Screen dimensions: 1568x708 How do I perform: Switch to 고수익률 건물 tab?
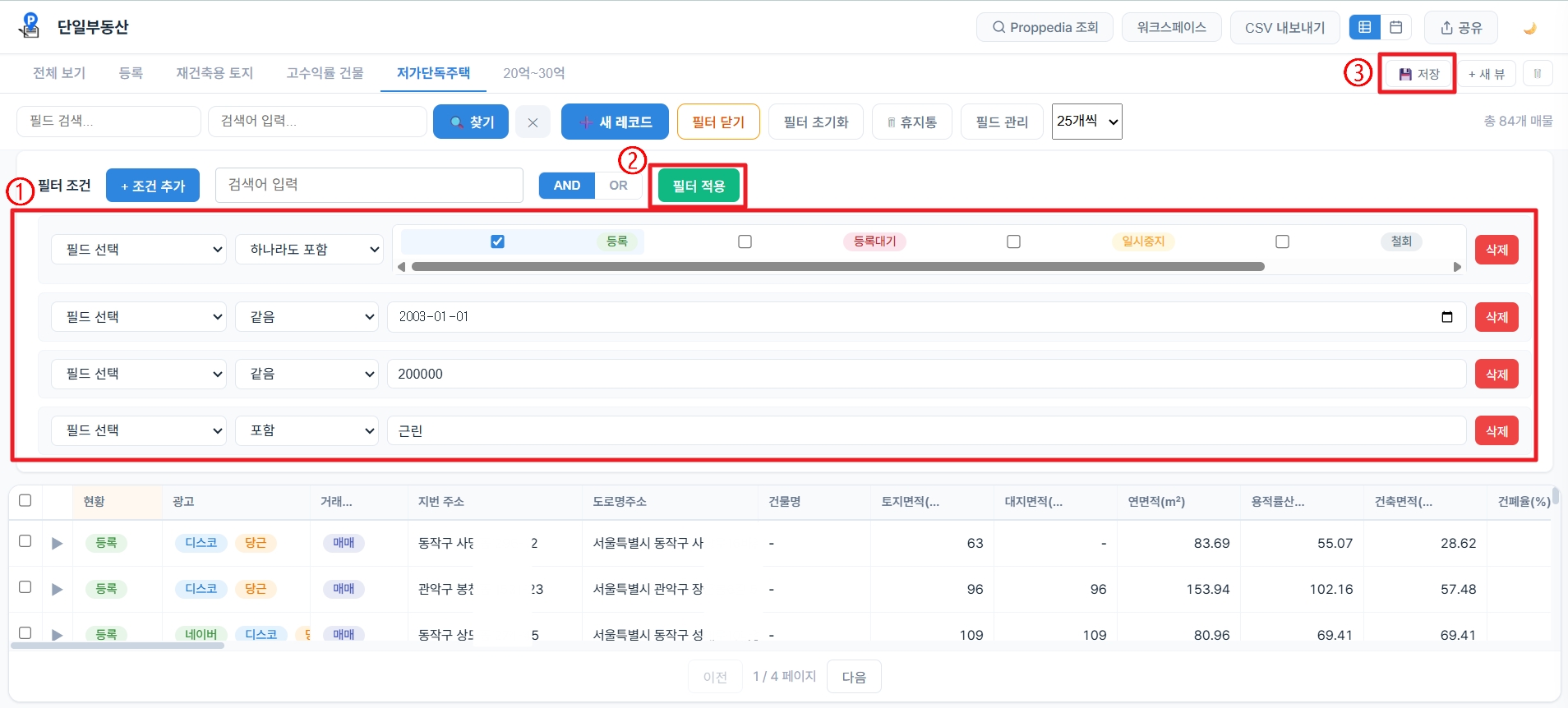pyautogui.click(x=325, y=73)
